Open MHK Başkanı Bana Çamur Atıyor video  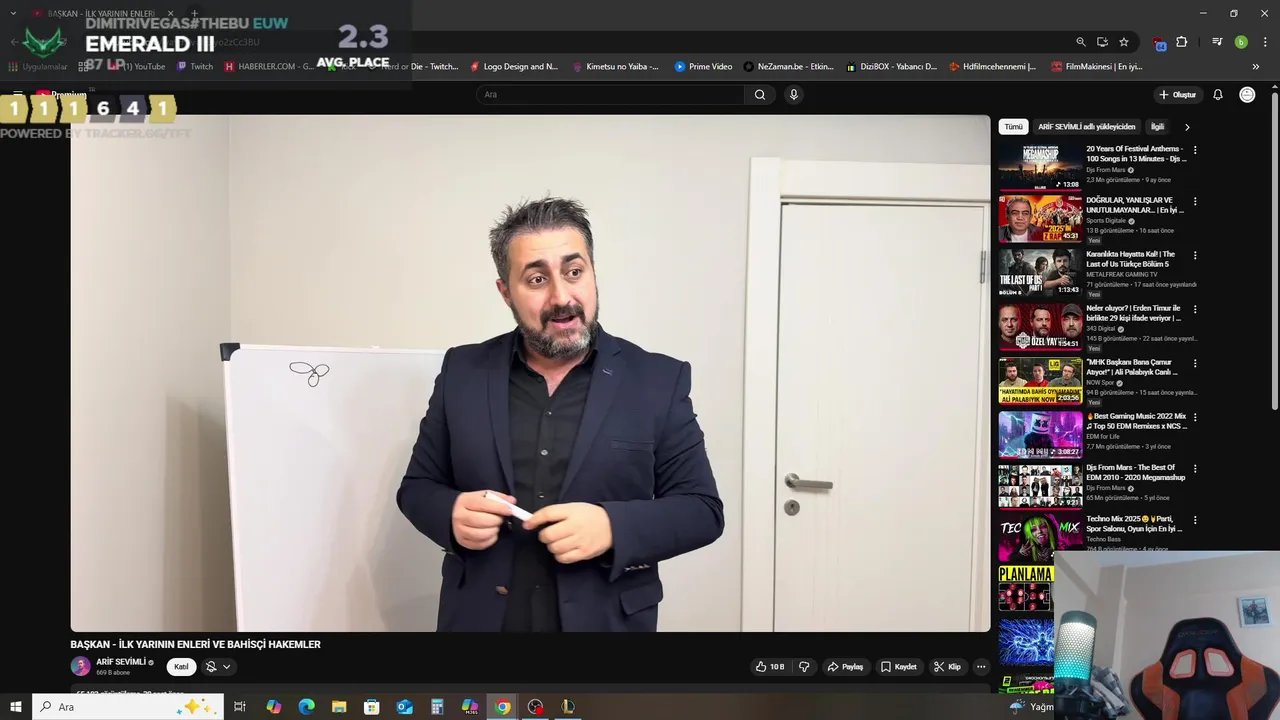[x=1040, y=381]
